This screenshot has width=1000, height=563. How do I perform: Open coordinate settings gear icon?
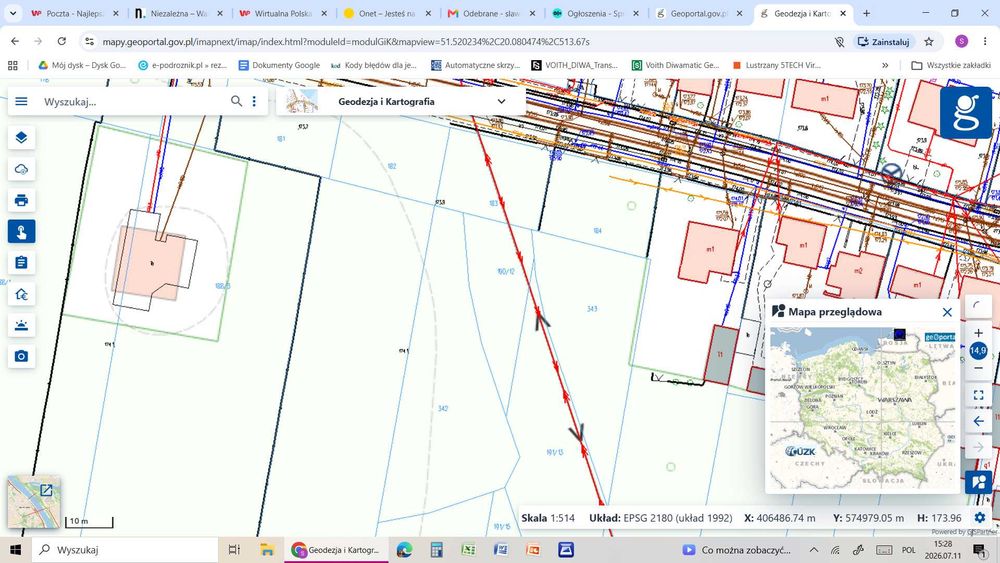coord(980,518)
